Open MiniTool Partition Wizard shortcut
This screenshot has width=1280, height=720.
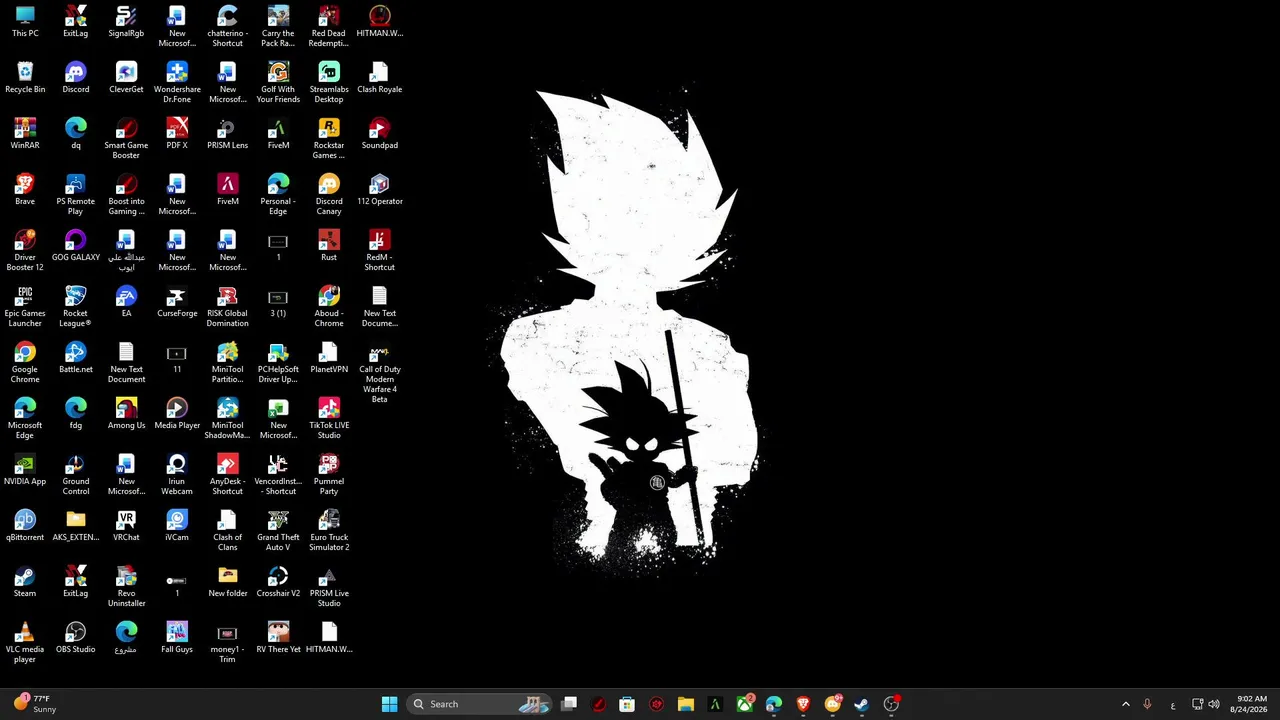pyautogui.click(x=227, y=363)
